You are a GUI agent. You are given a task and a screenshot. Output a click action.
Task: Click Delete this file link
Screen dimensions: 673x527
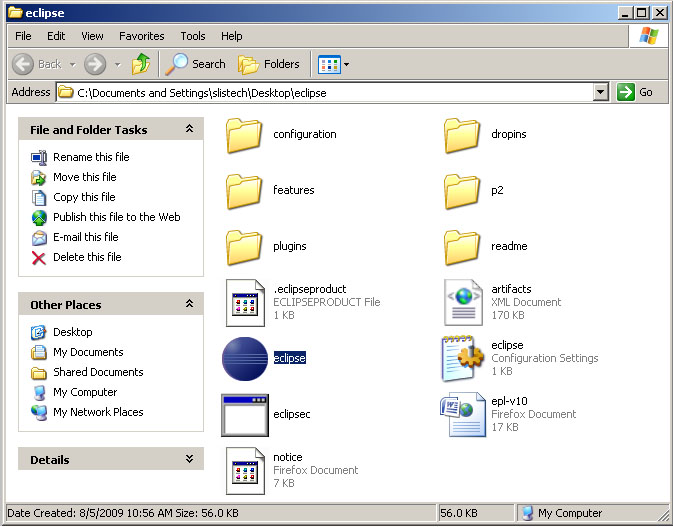(87, 257)
